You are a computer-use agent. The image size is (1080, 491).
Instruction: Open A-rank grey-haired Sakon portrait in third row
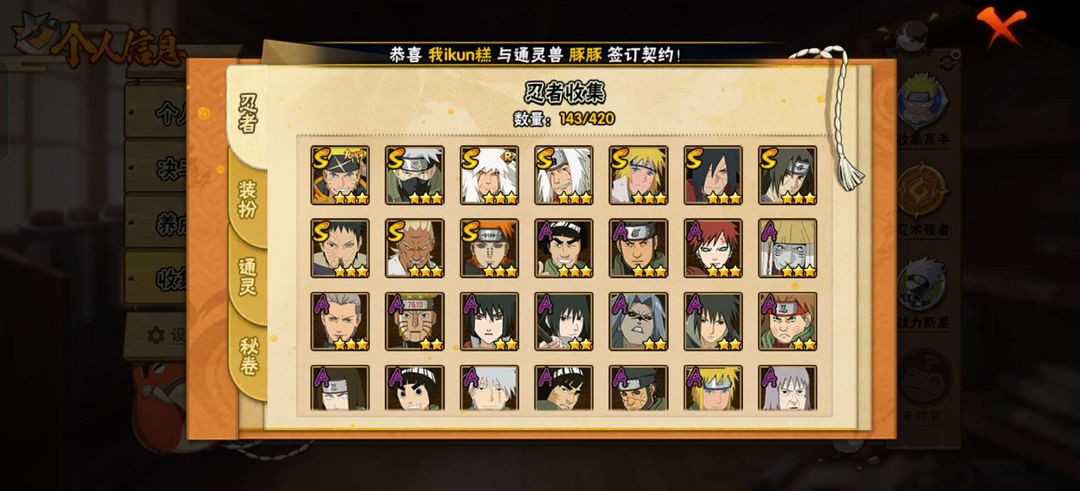point(638,322)
